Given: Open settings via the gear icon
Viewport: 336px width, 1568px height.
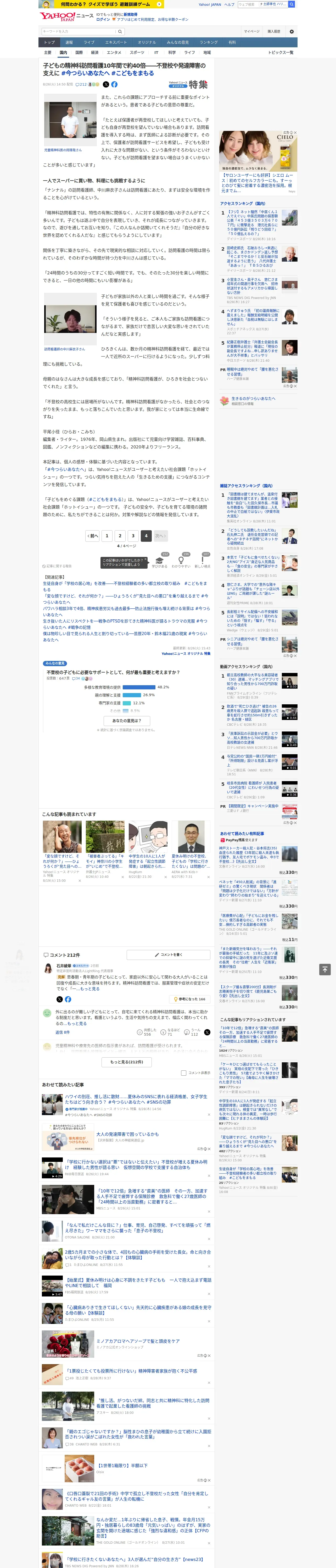Looking at the screenshot, I should tap(292, 31).
